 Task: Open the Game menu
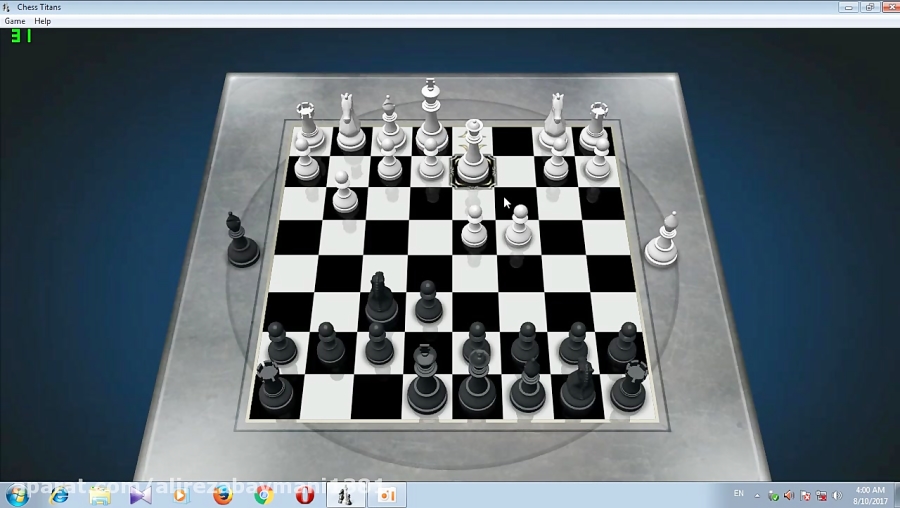(x=15, y=21)
